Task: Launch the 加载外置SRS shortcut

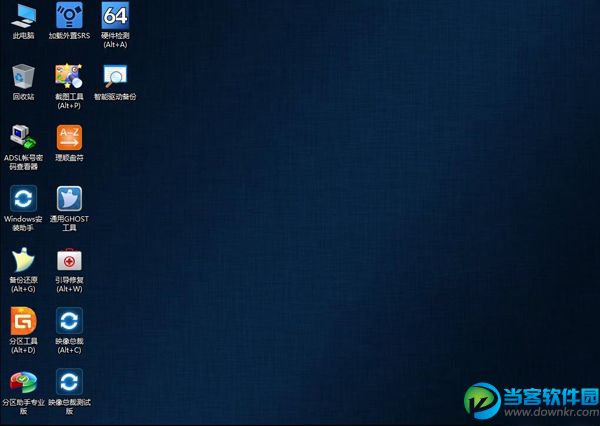Action: 69,15
